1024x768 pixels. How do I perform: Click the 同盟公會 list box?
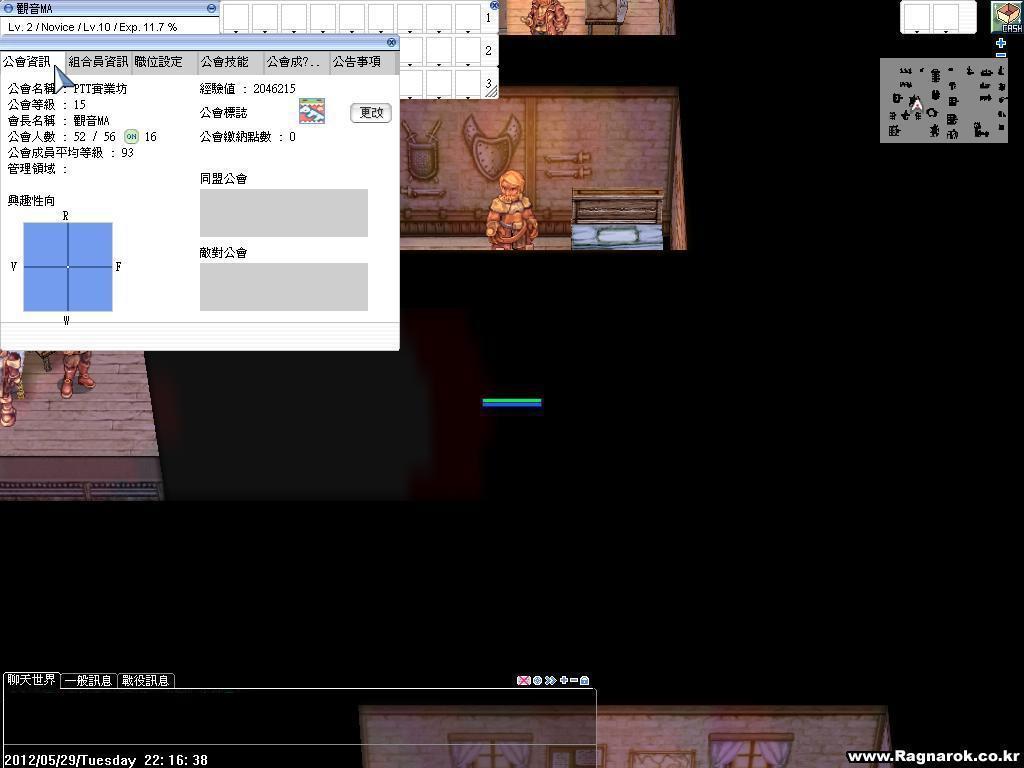coord(283,213)
